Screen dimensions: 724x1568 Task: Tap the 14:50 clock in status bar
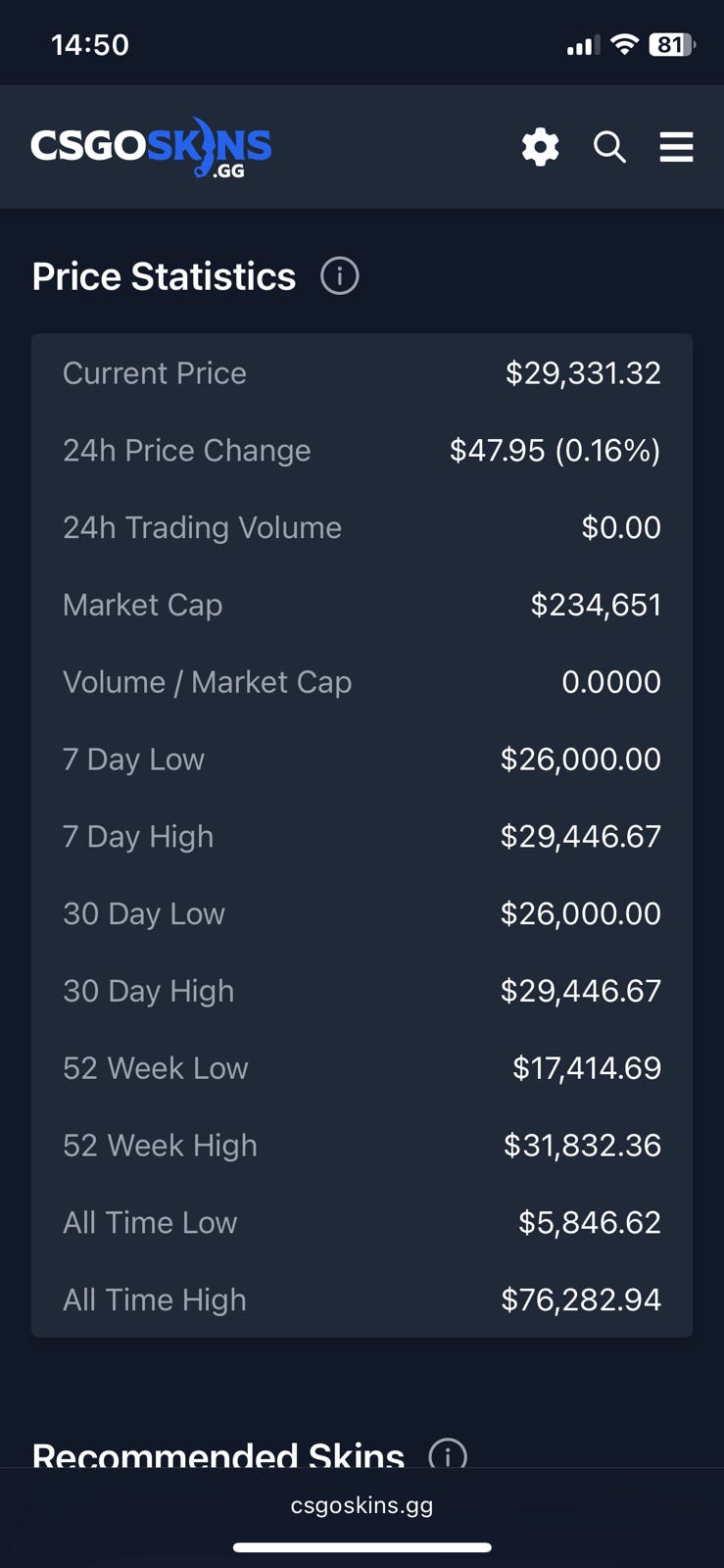coord(90,44)
